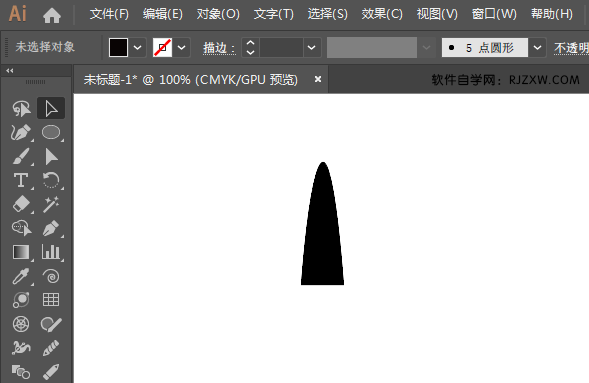The height and width of the screenshot is (383, 589).
Task: Expand the brush definition dropdown arrow
Action: tap(538, 48)
